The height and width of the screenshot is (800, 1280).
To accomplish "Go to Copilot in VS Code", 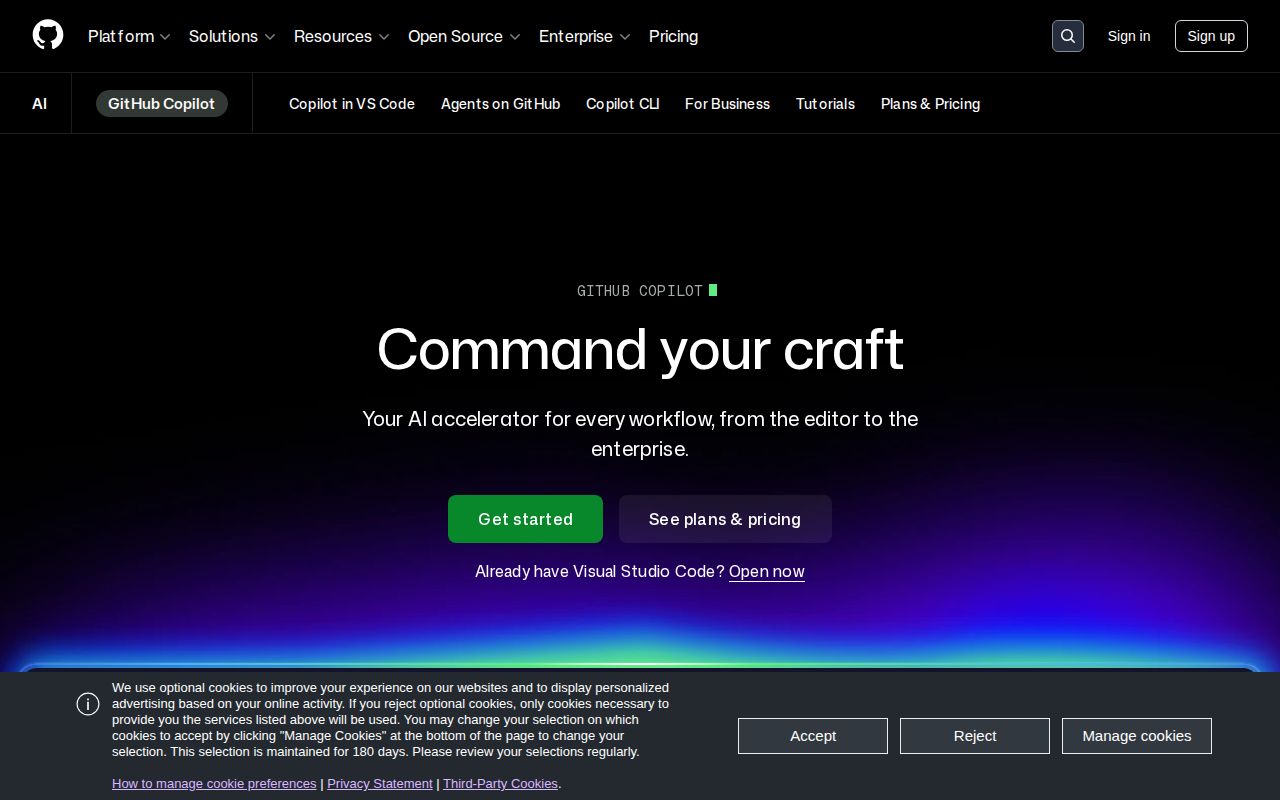I will click(x=352, y=104).
